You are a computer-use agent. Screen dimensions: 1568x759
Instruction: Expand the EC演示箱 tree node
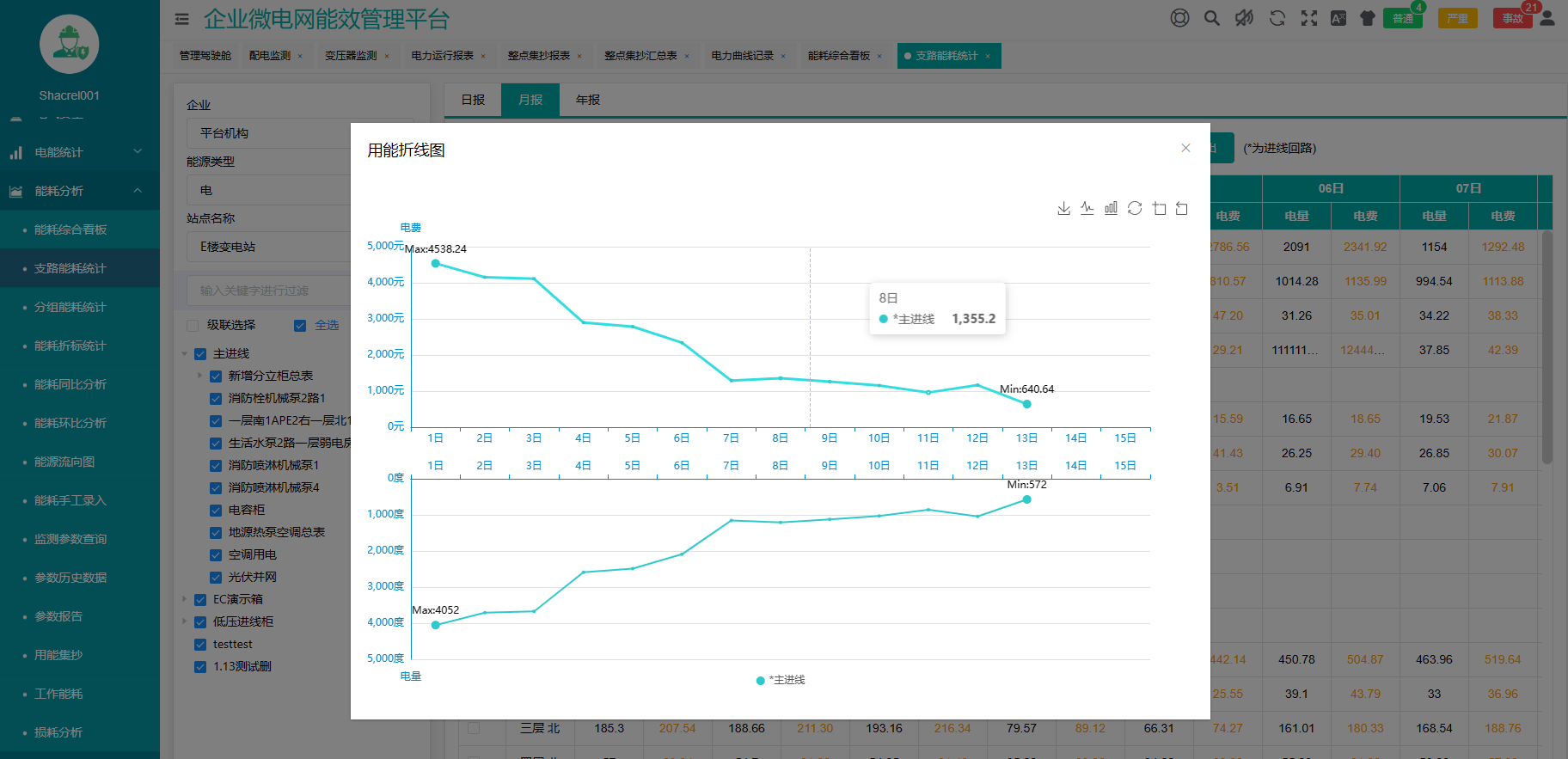[185, 599]
